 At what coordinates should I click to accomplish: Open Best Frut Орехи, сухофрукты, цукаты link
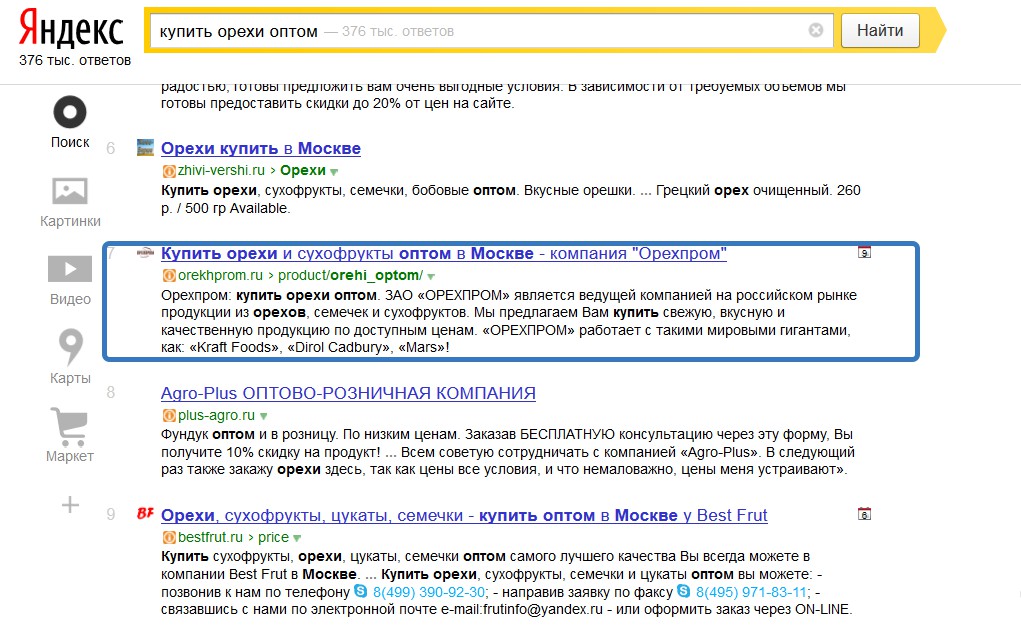pyautogui.click(x=464, y=515)
